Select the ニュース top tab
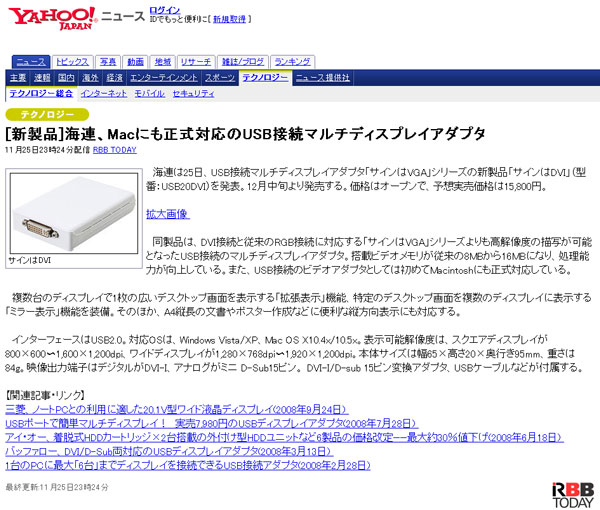 31,62
